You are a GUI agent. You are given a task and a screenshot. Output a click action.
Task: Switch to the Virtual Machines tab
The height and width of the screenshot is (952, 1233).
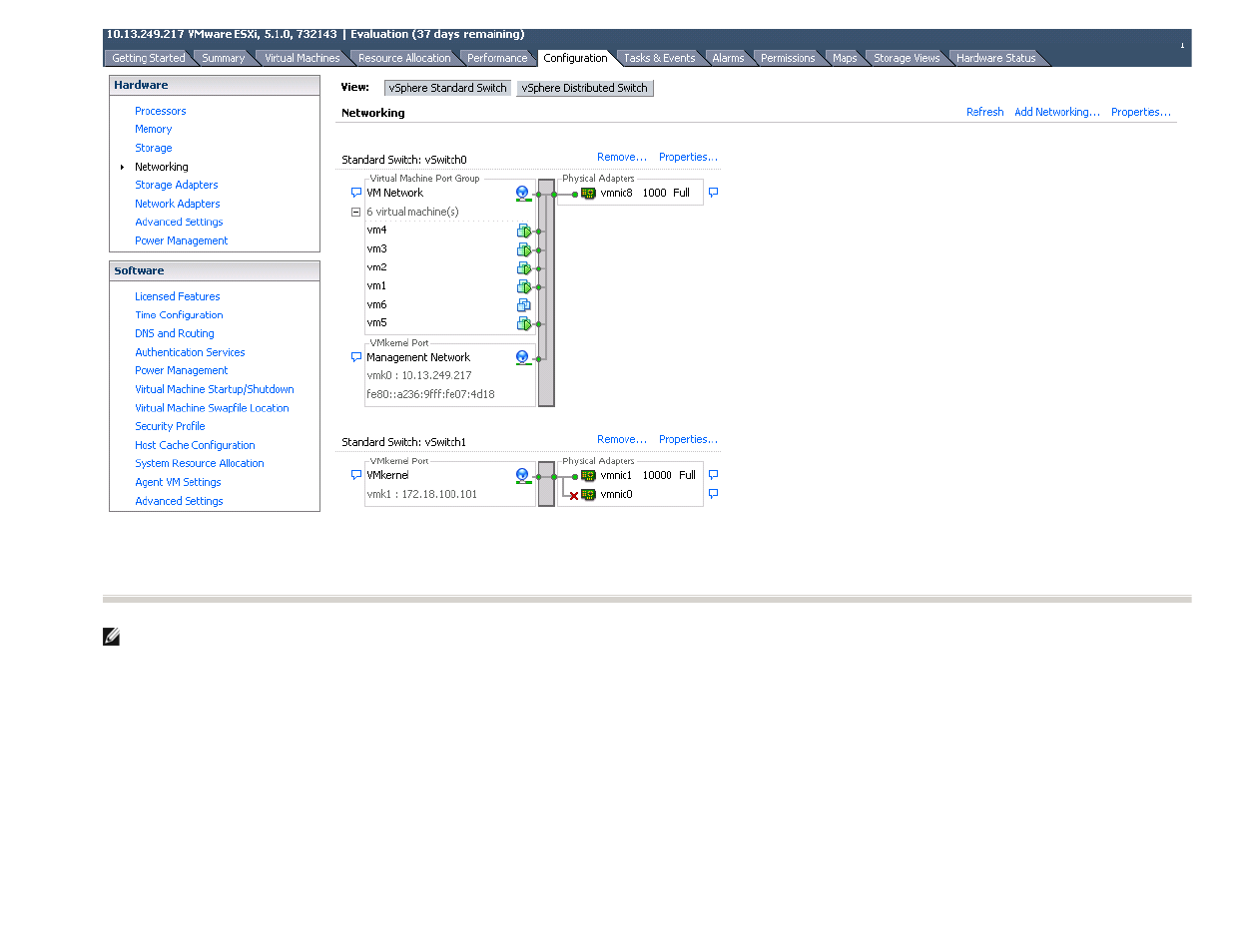click(302, 58)
